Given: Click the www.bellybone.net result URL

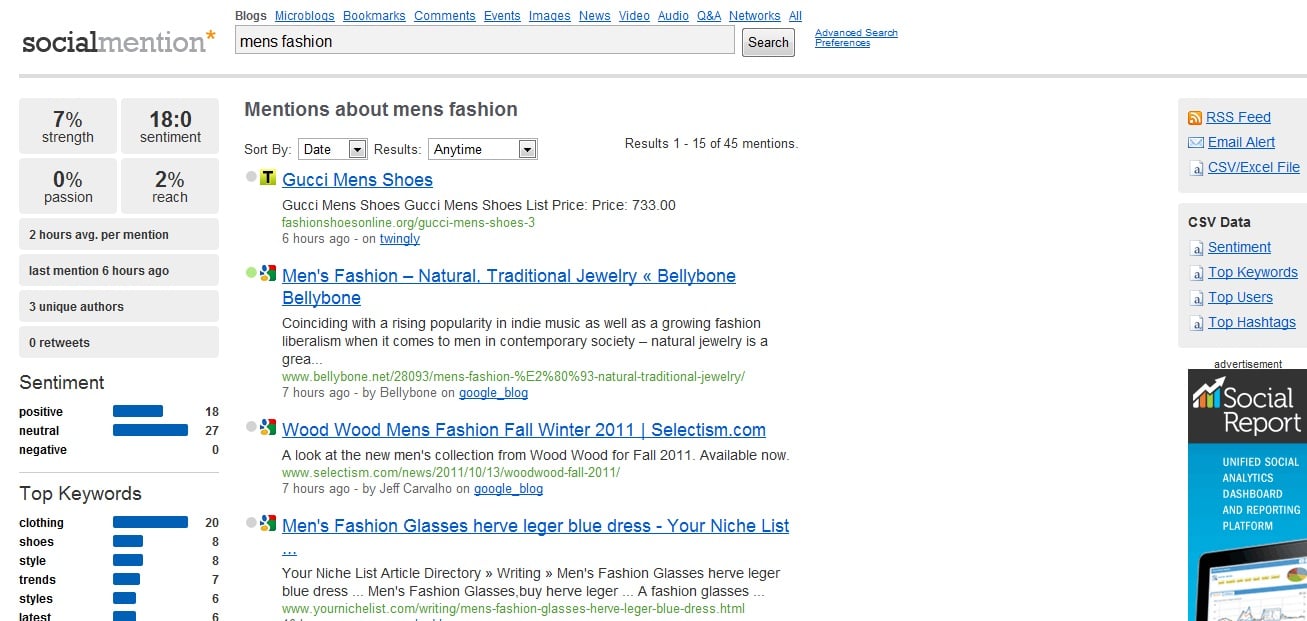Looking at the screenshot, I should (513, 377).
